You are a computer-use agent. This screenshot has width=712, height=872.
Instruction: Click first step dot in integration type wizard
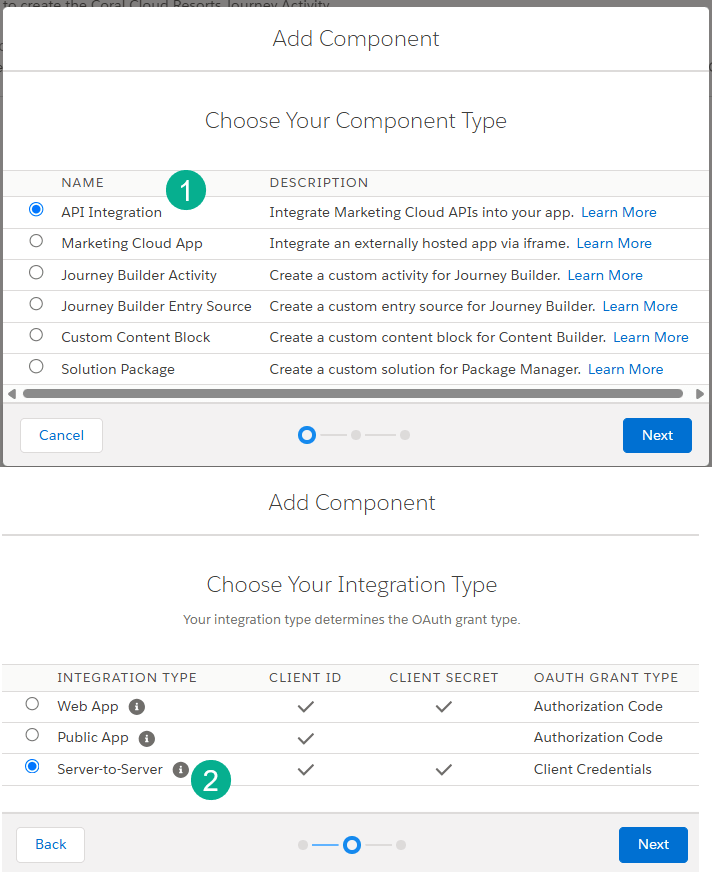pos(303,845)
